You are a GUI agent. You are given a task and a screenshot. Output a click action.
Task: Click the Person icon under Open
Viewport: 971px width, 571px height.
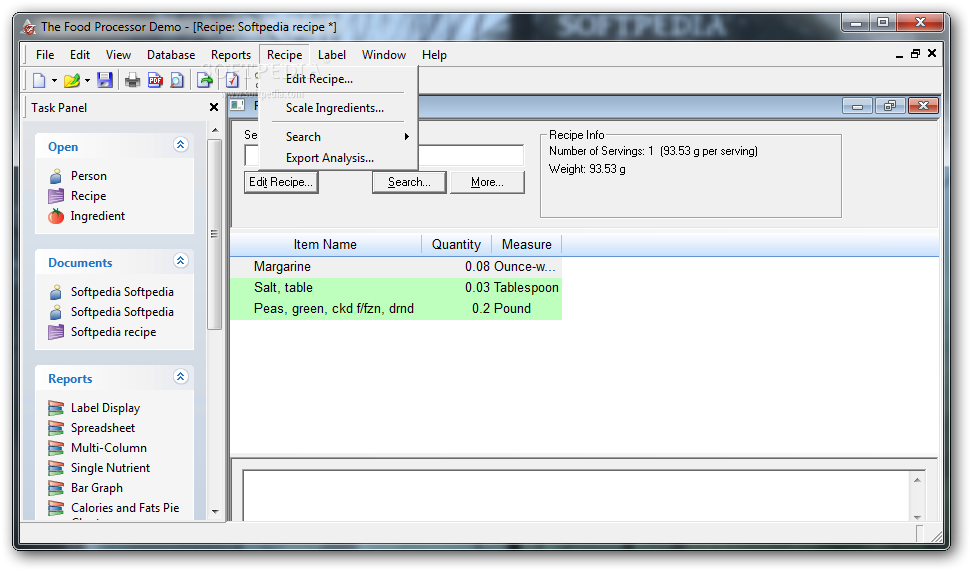tap(56, 176)
